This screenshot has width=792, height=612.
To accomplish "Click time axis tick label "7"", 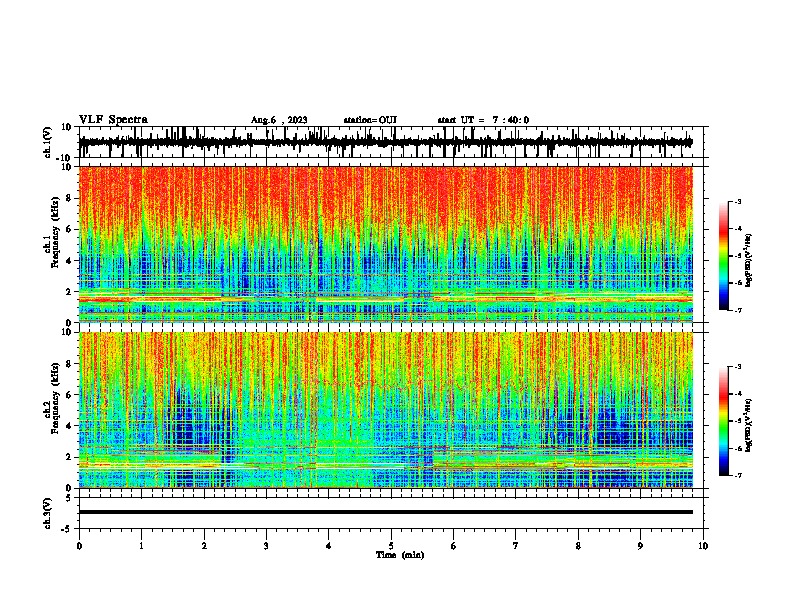I will 516,546.
